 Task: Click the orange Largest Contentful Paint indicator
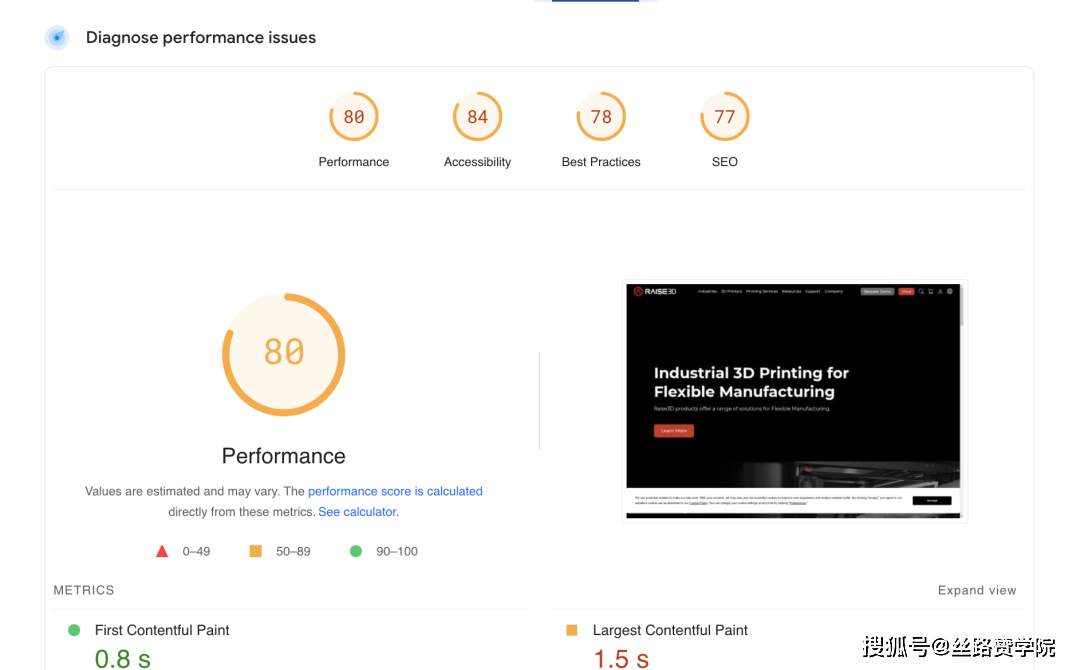pyautogui.click(x=572, y=630)
